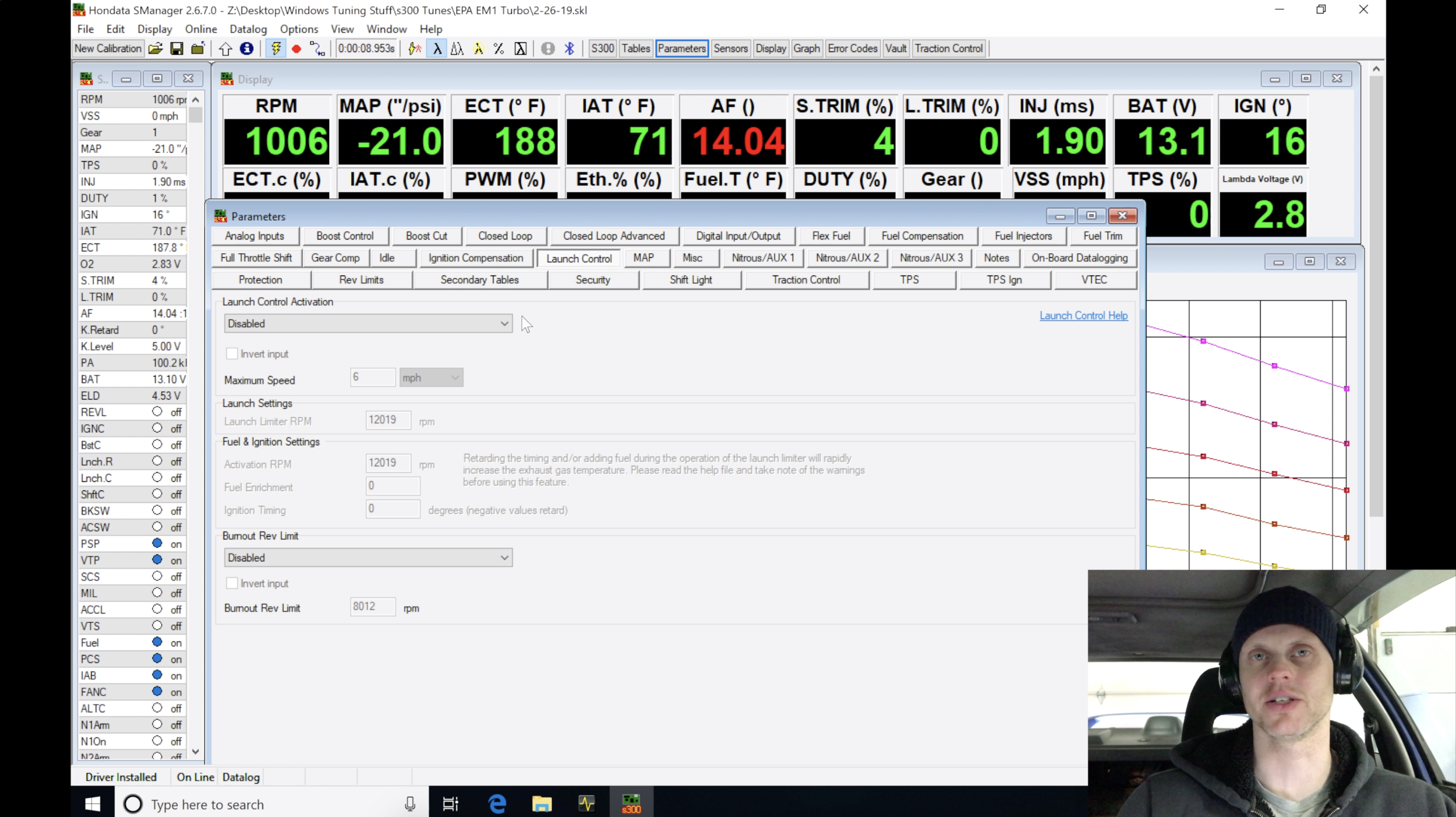
Task: Click the briefcase-style open icon in the toolbar
Action: tap(198, 49)
